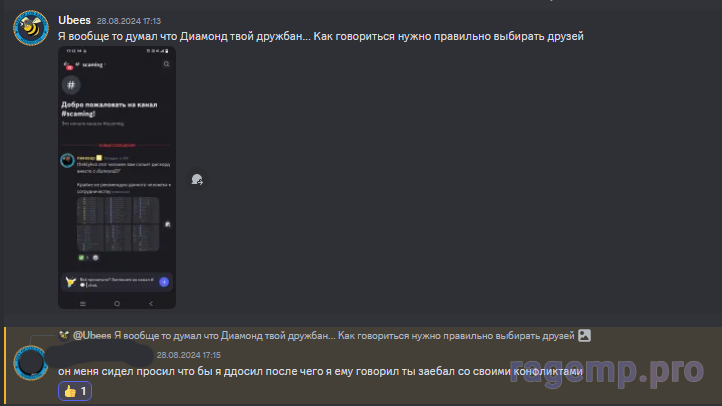This screenshot has width=722, height=406.
Task: Click the blue plus button in phone screenshot
Action: (164, 282)
